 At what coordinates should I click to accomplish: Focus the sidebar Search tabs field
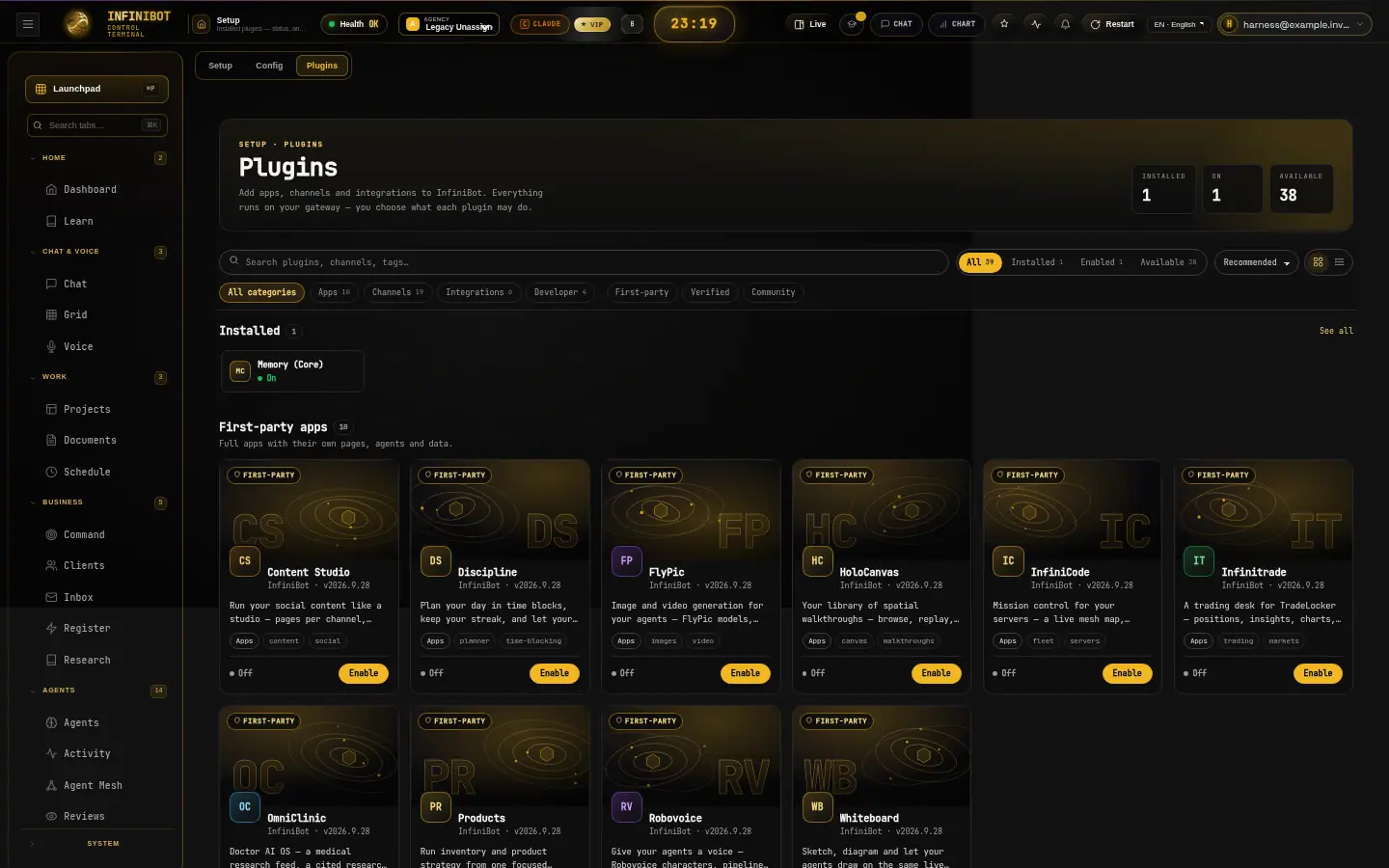[x=96, y=125]
